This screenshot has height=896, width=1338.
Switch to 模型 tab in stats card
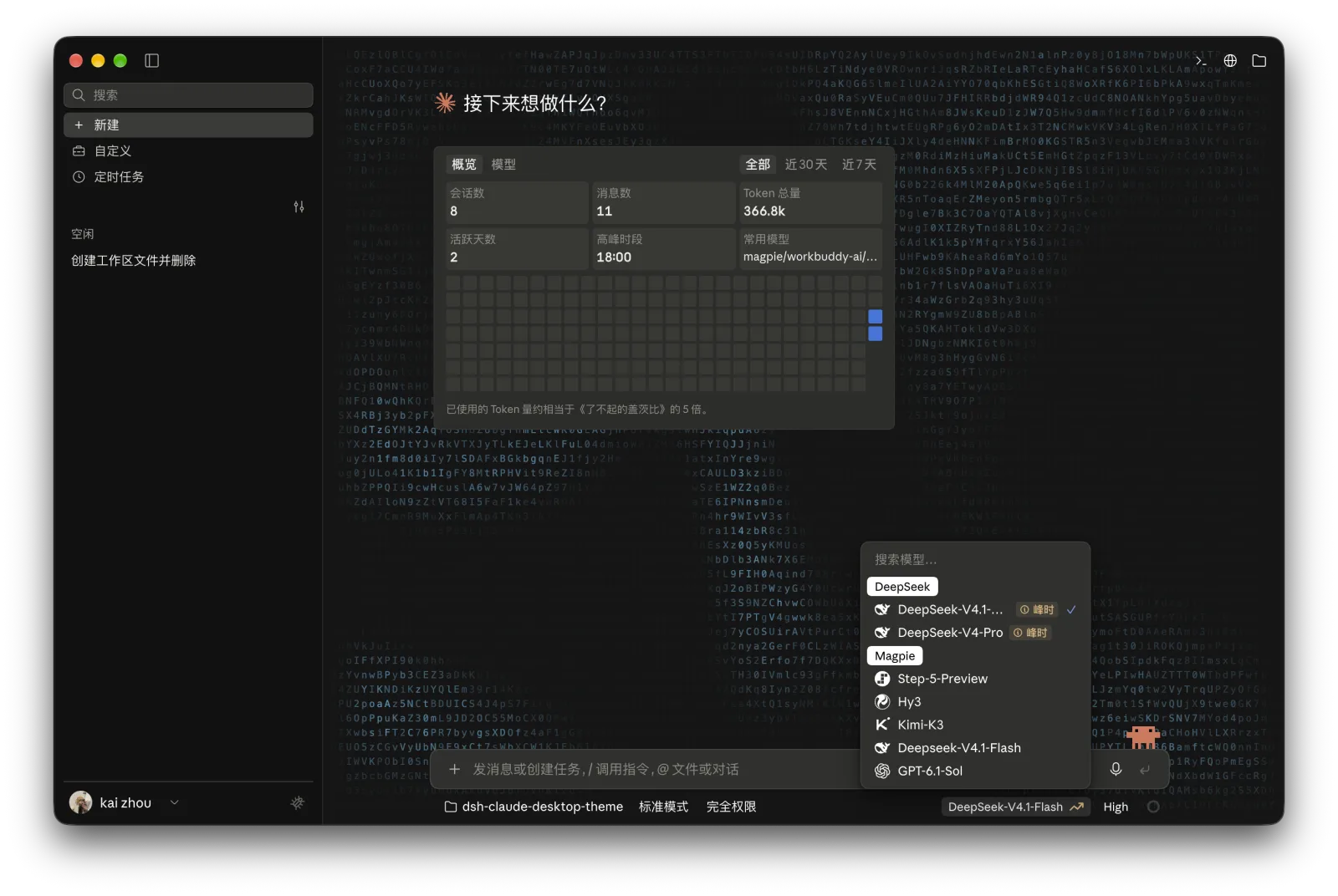(503, 165)
